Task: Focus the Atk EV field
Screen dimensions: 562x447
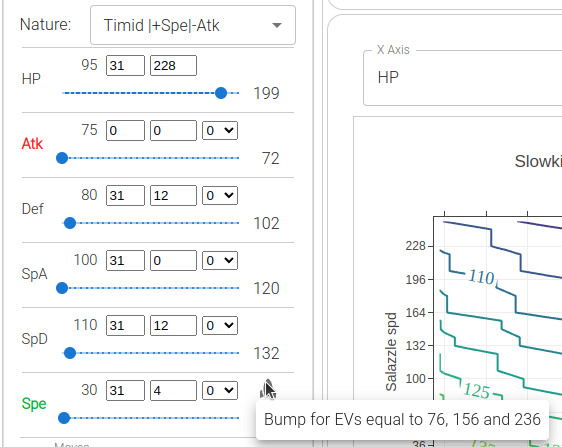Action: click(173, 130)
